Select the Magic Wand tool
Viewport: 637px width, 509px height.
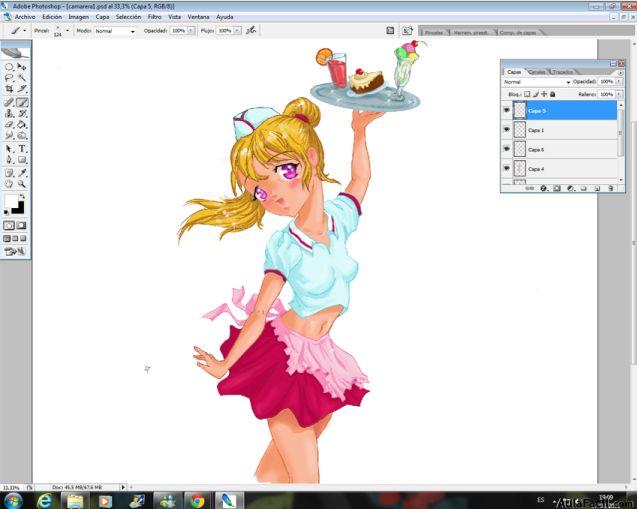(22, 78)
